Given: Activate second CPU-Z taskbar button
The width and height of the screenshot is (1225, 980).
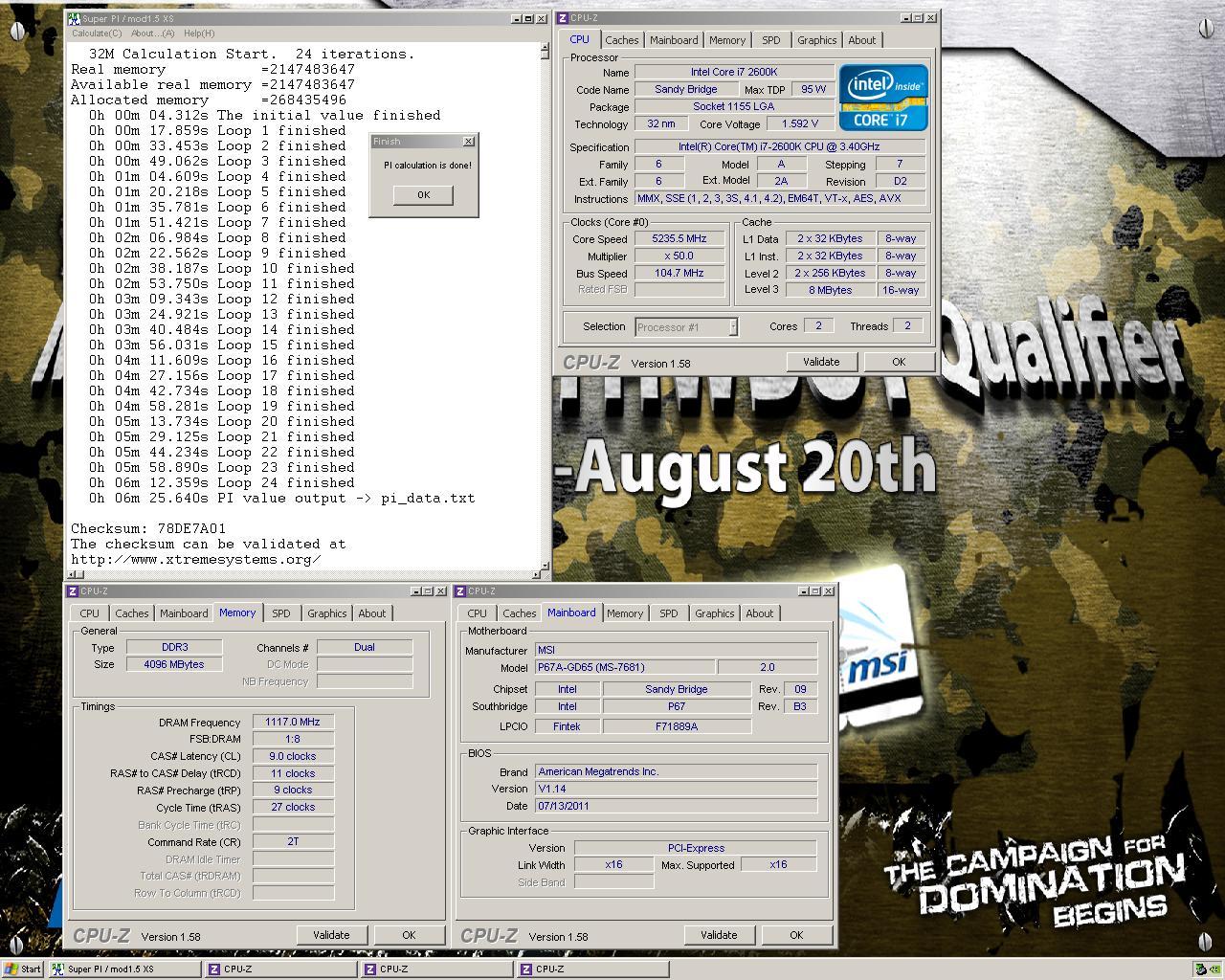Looking at the screenshot, I should (435, 969).
